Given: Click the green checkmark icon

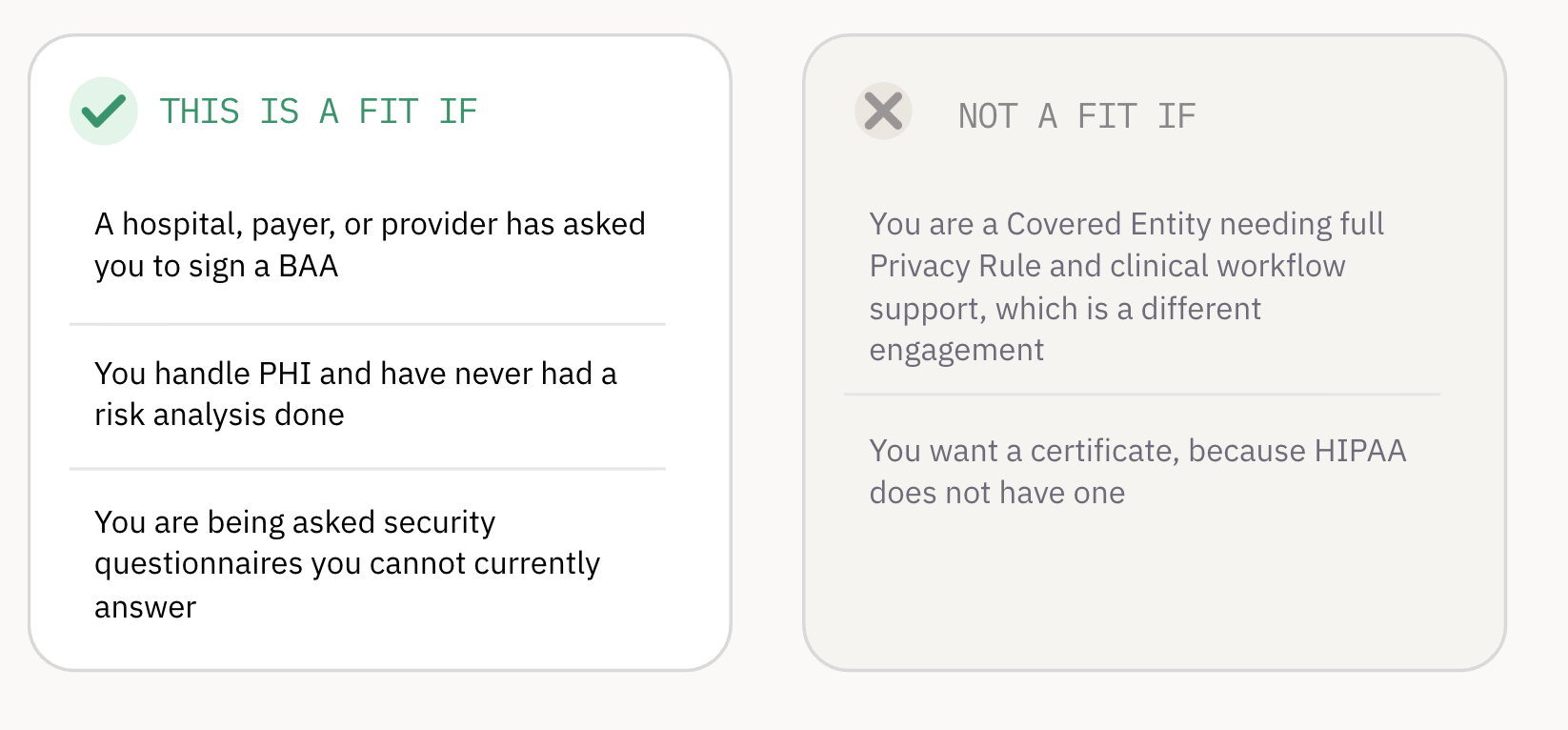Looking at the screenshot, I should (x=104, y=112).
